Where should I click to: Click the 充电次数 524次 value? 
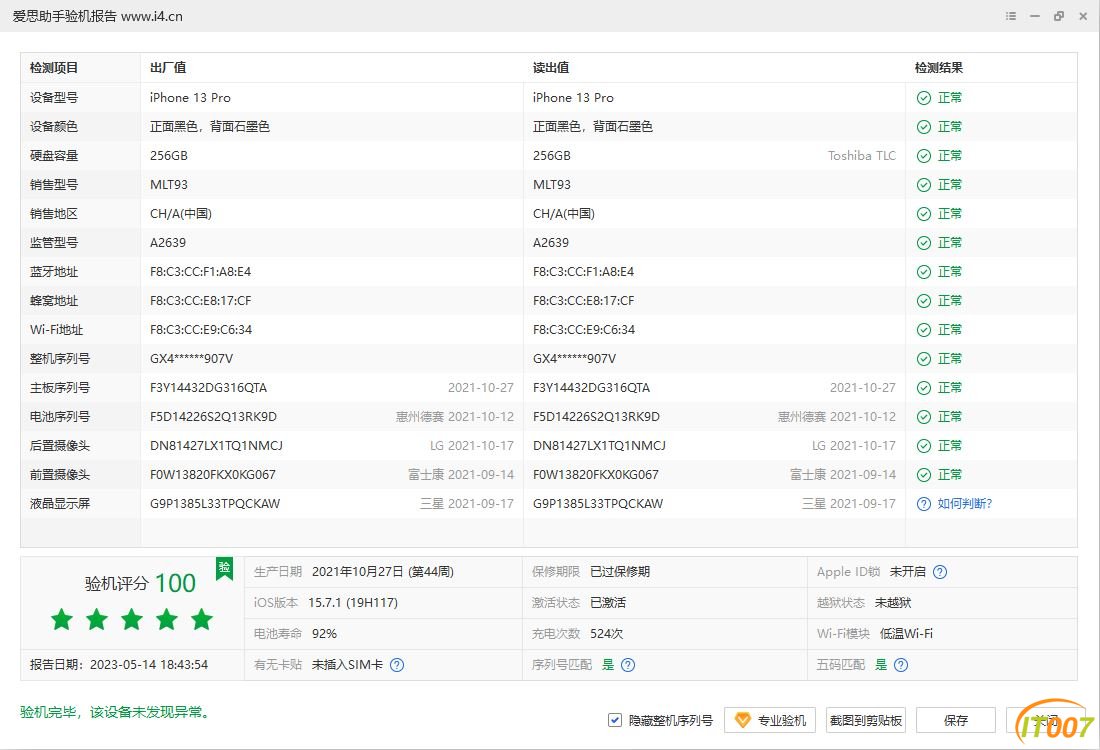[x=607, y=634]
